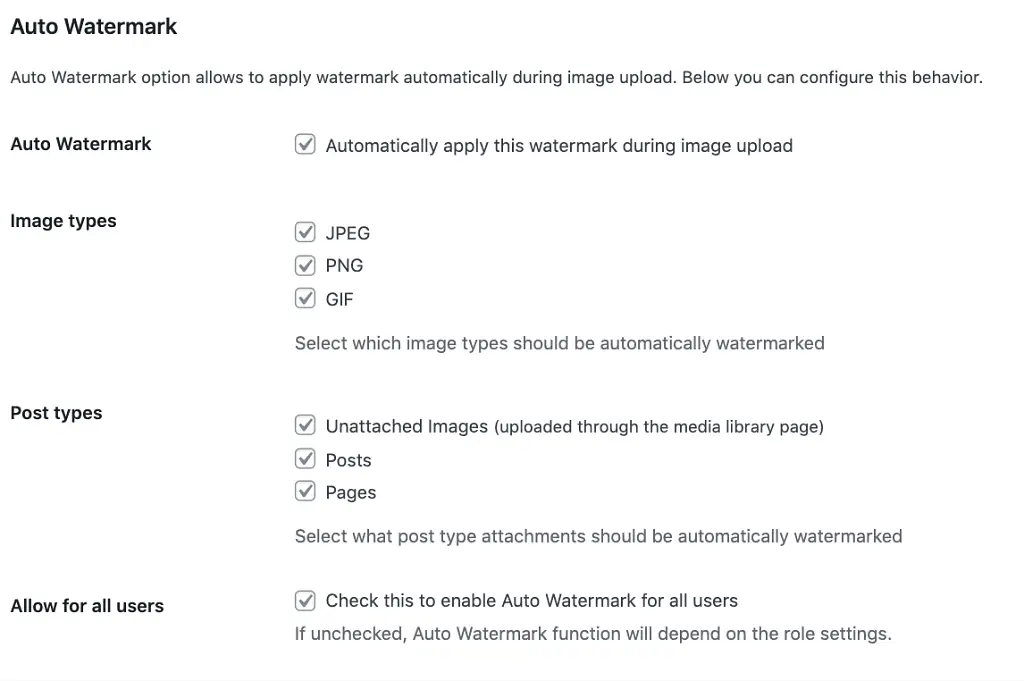This screenshot has height=681, width=1024.
Task: Select the Auto Watermark section heading
Action: click(93, 26)
